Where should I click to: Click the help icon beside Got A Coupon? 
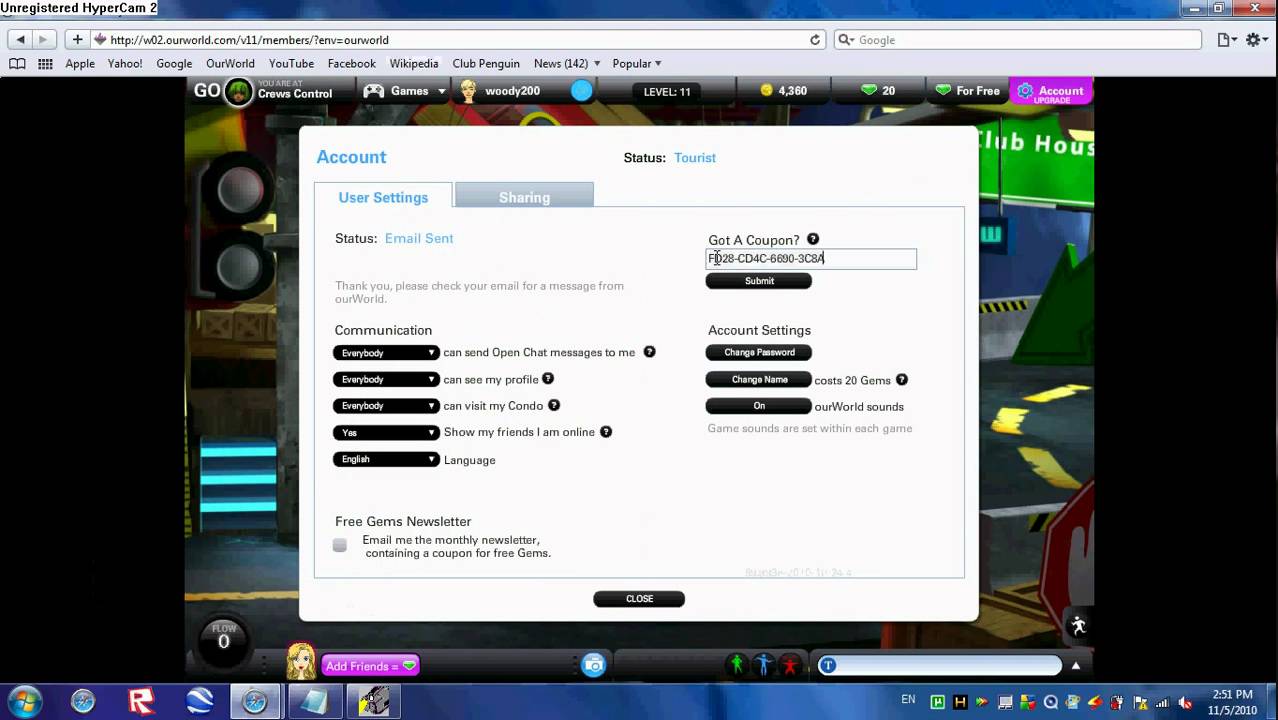coord(813,239)
